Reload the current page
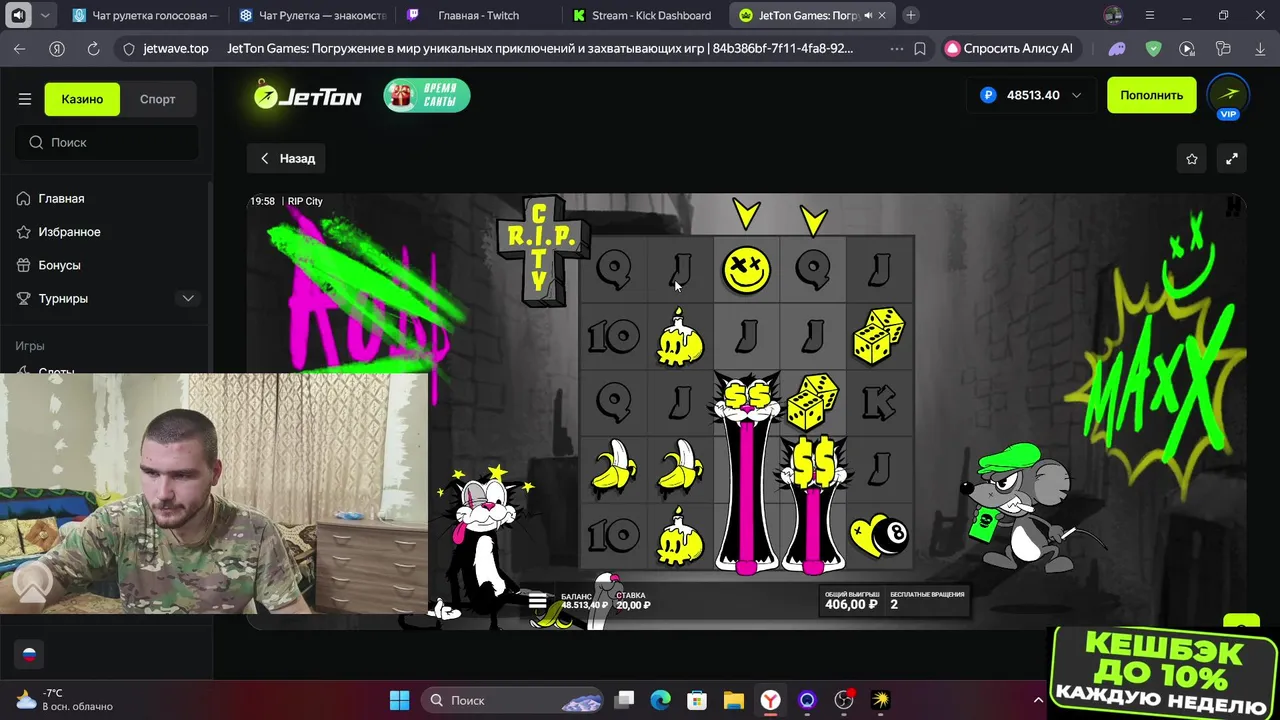 coord(93,48)
